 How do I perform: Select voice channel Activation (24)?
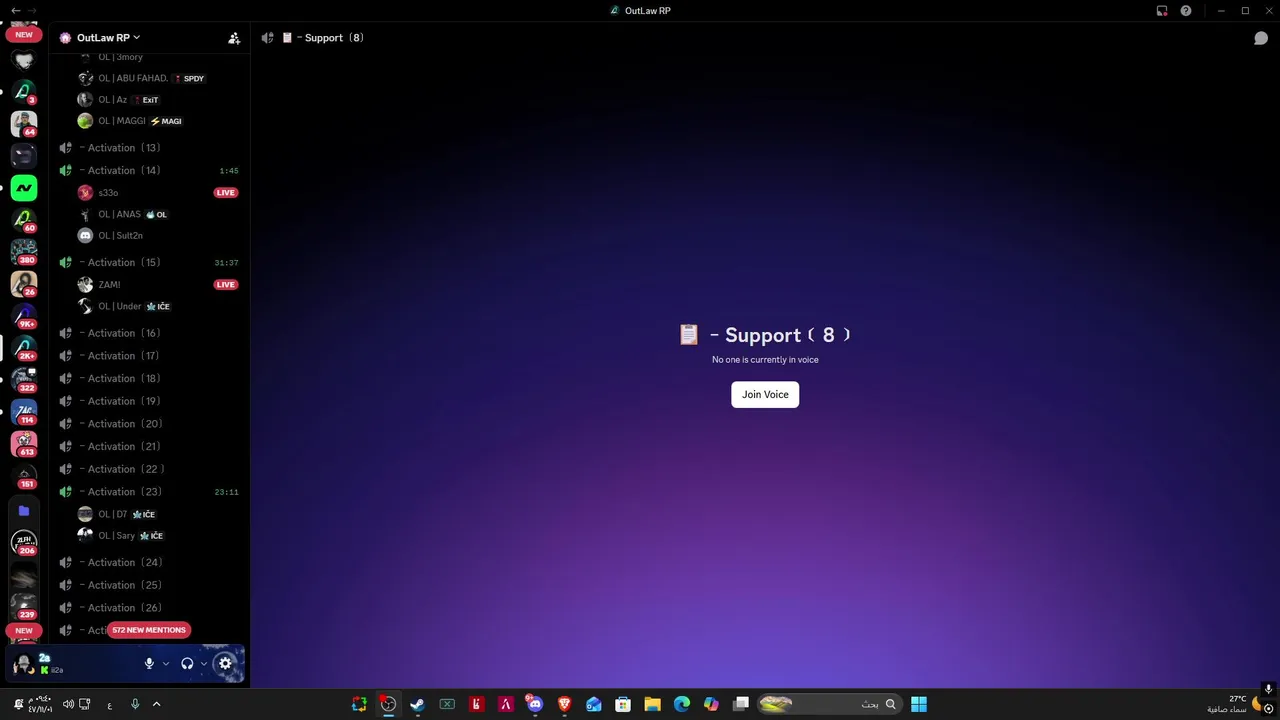point(150,563)
